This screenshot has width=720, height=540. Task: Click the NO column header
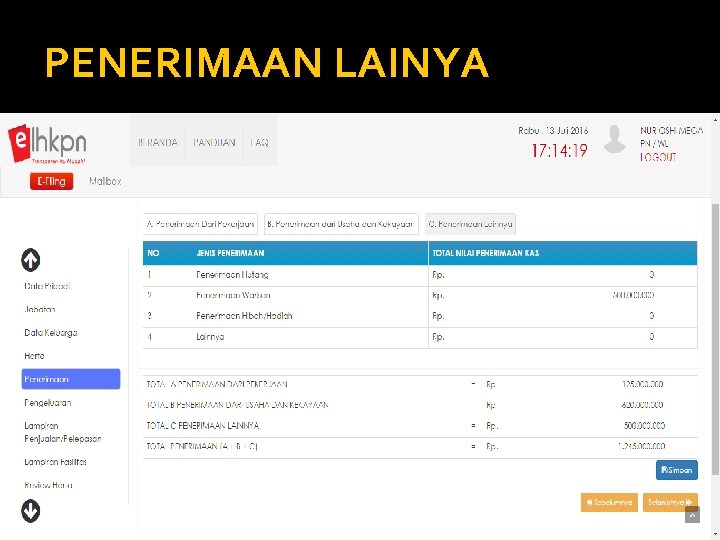[x=153, y=253]
